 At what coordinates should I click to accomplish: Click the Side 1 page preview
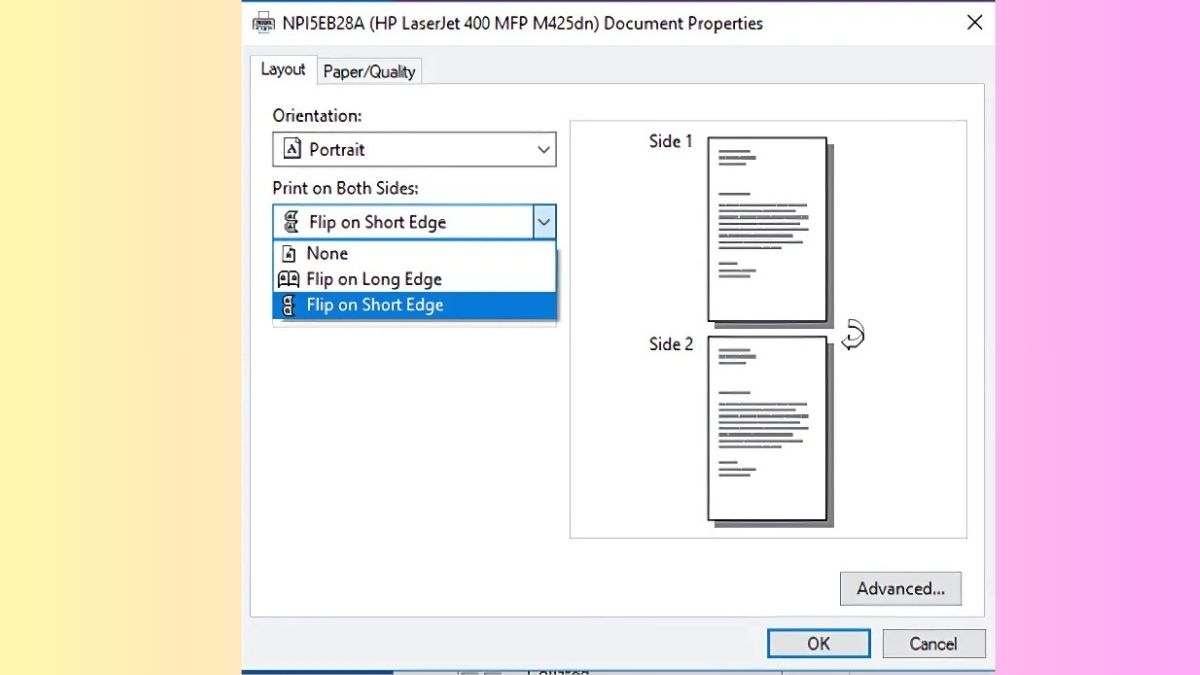[x=767, y=229]
